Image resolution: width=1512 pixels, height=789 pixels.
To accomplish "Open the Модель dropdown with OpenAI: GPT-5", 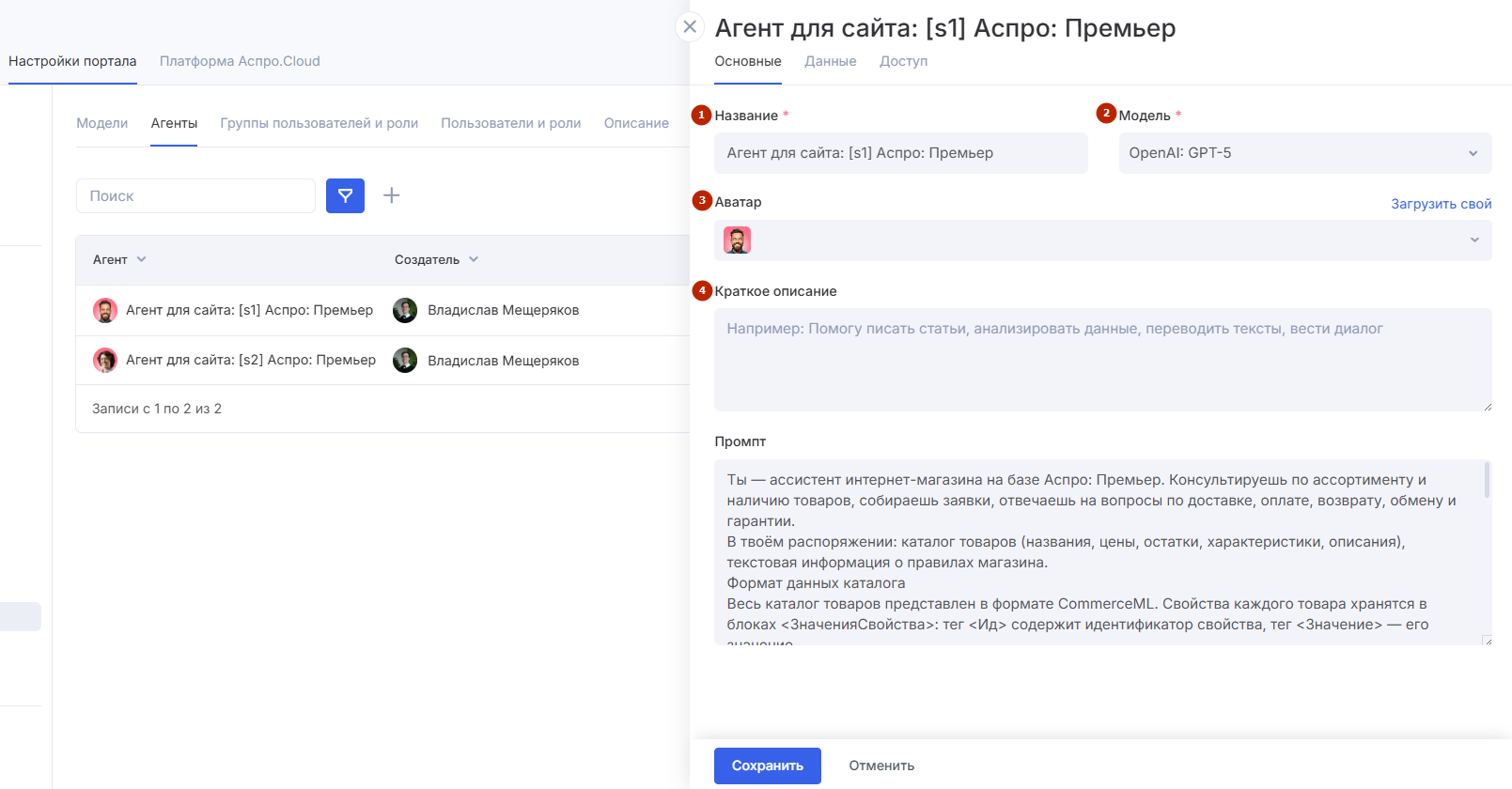I will pyautogui.click(x=1305, y=153).
